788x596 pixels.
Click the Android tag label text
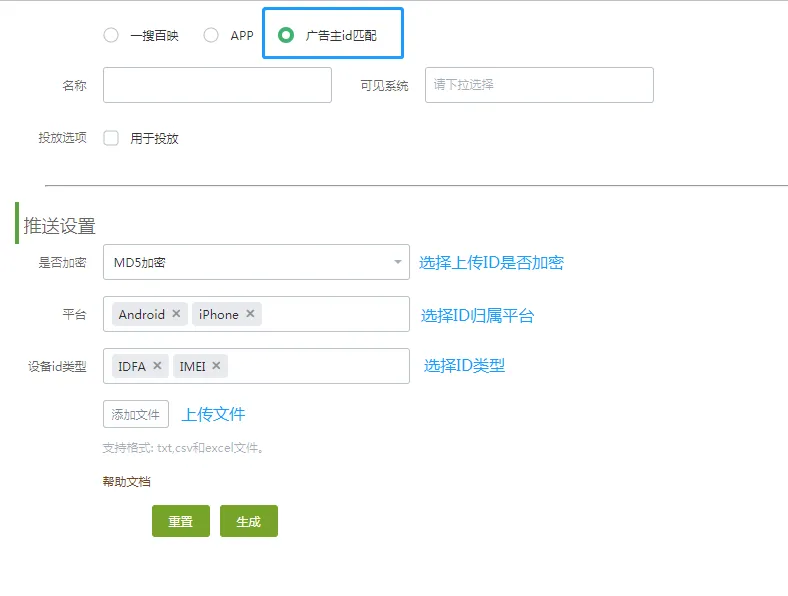[x=141, y=314]
